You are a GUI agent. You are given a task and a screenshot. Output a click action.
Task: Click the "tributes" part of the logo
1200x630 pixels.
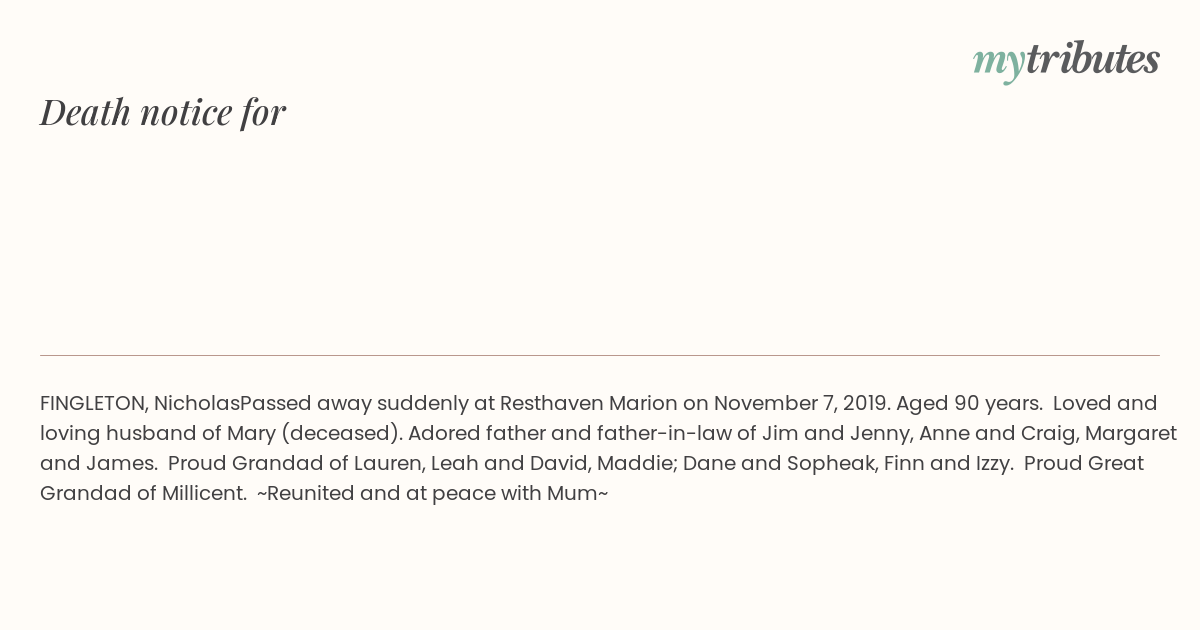[x=1093, y=59]
